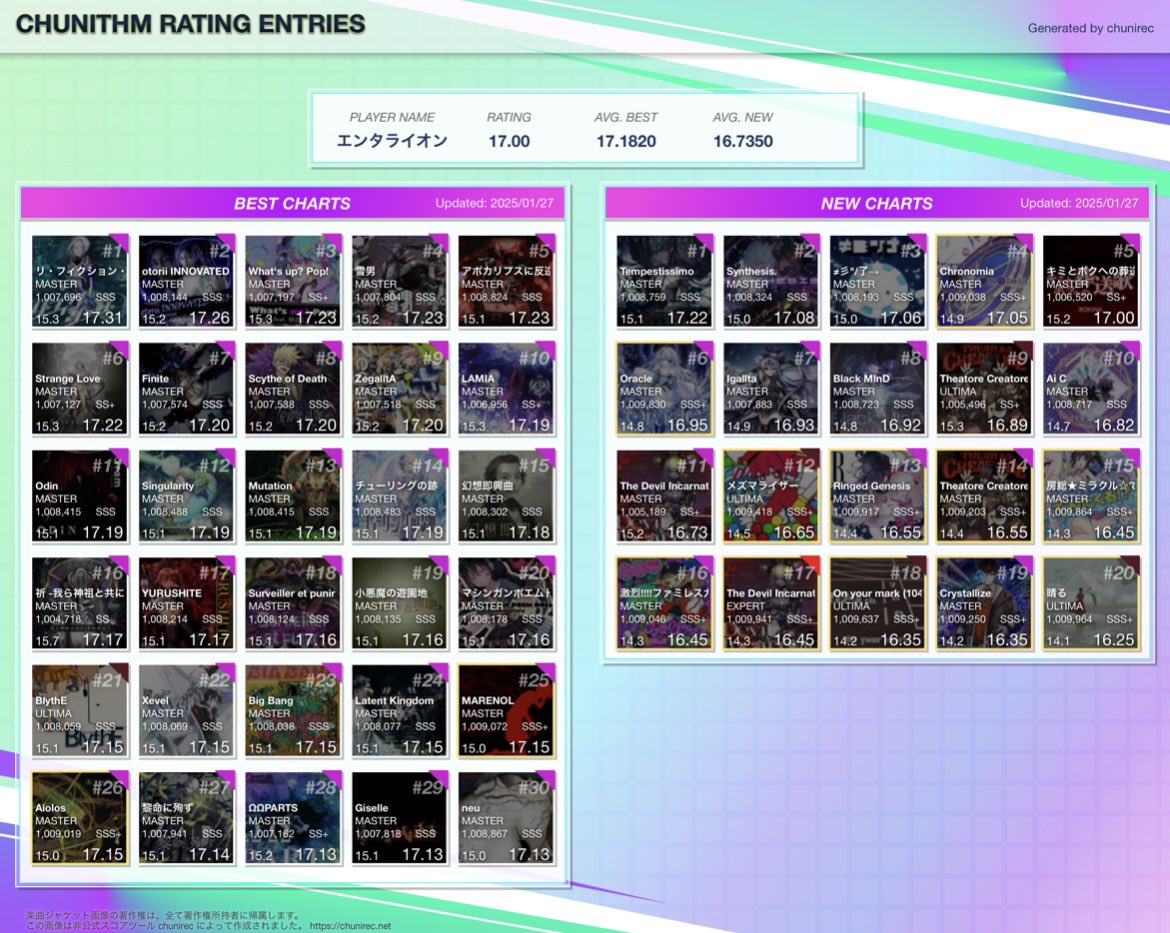The height and width of the screenshot is (933, 1170).
Task: Click the Crystallize chart card
Action: 984,604
